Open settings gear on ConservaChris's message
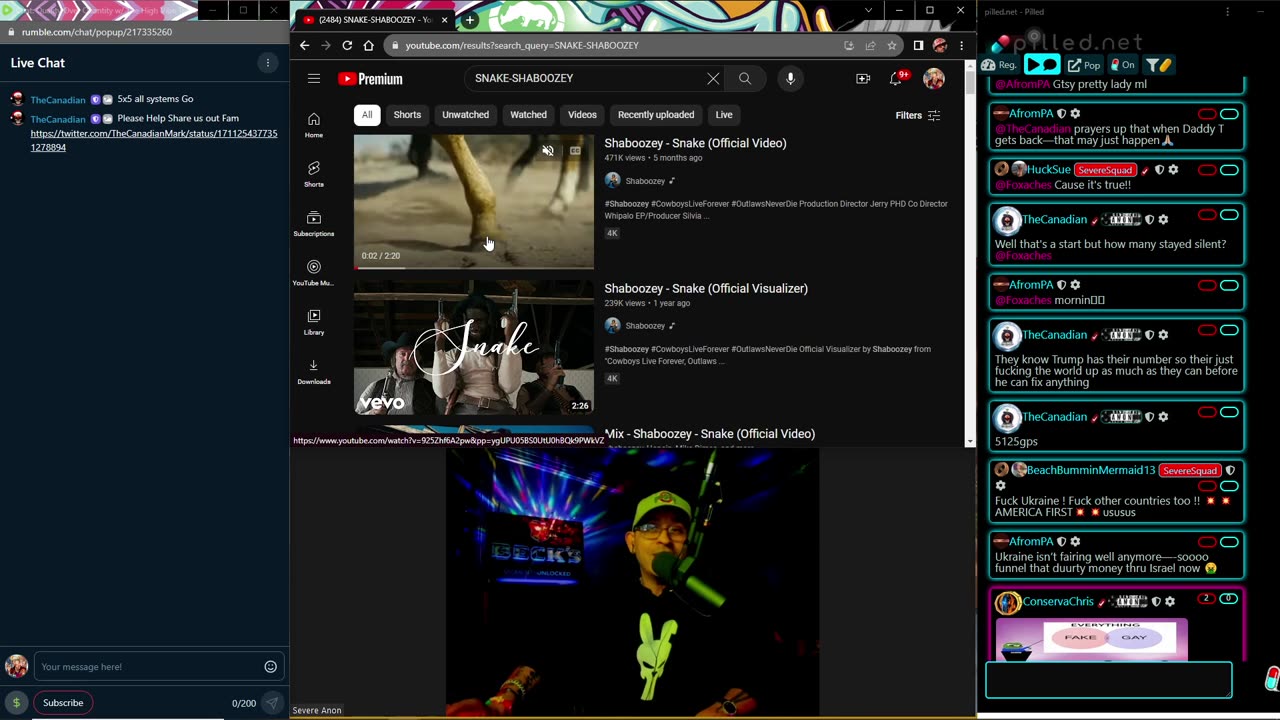Image resolution: width=1280 pixels, height=720 pixels. (x=1170, y=602)
